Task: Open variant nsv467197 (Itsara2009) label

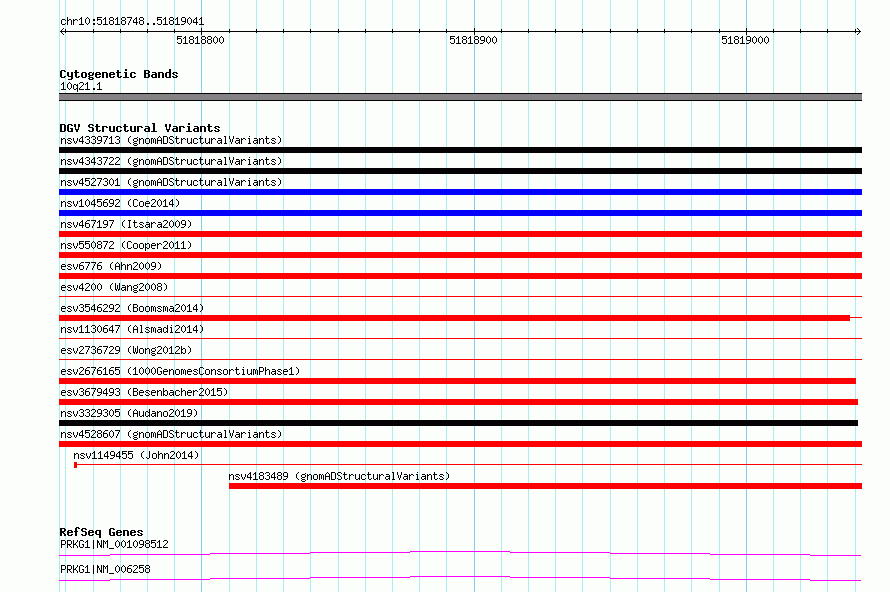Action: [x=126, y=224]
